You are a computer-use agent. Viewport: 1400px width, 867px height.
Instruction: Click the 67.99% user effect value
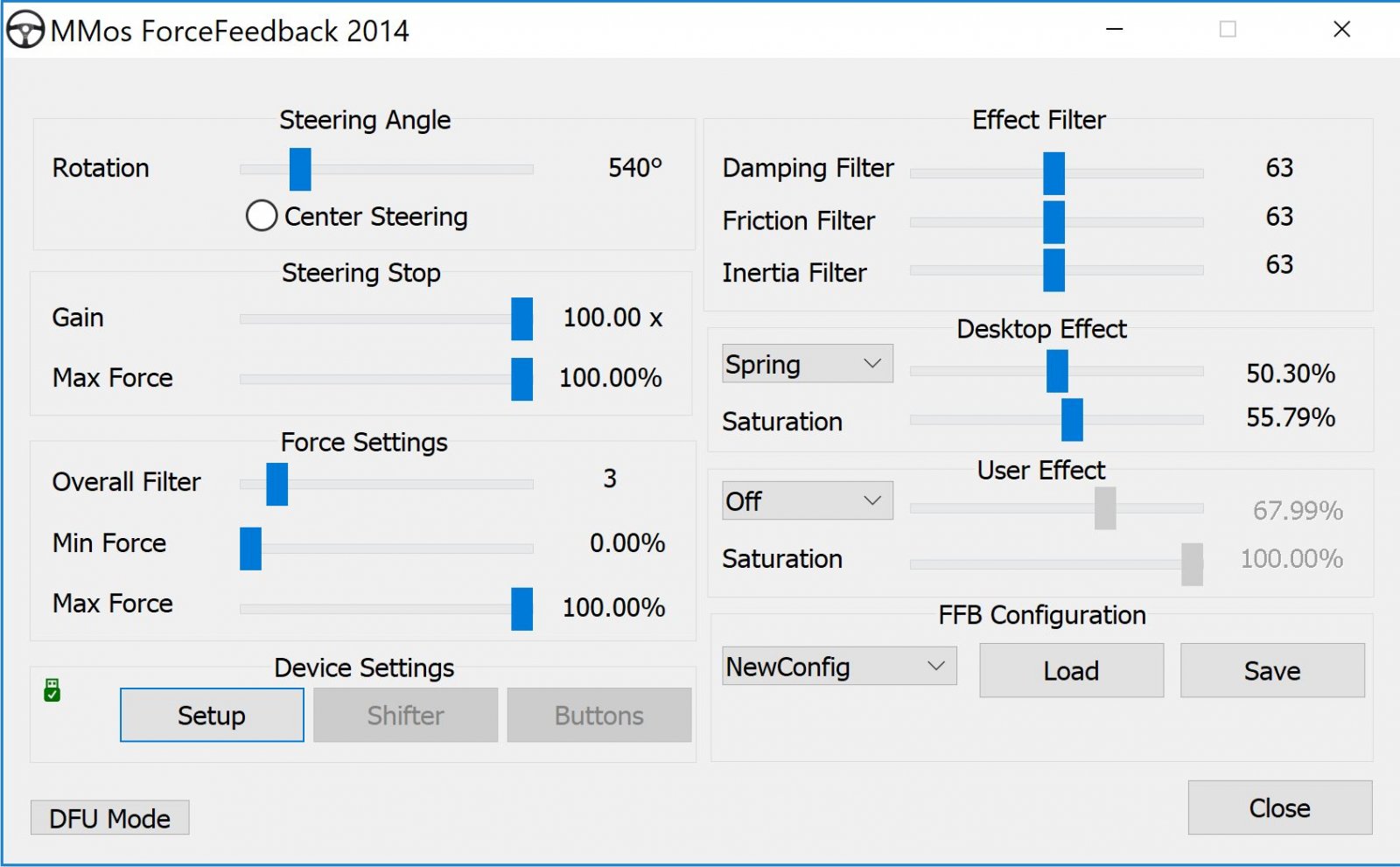tap(1298, 510)
